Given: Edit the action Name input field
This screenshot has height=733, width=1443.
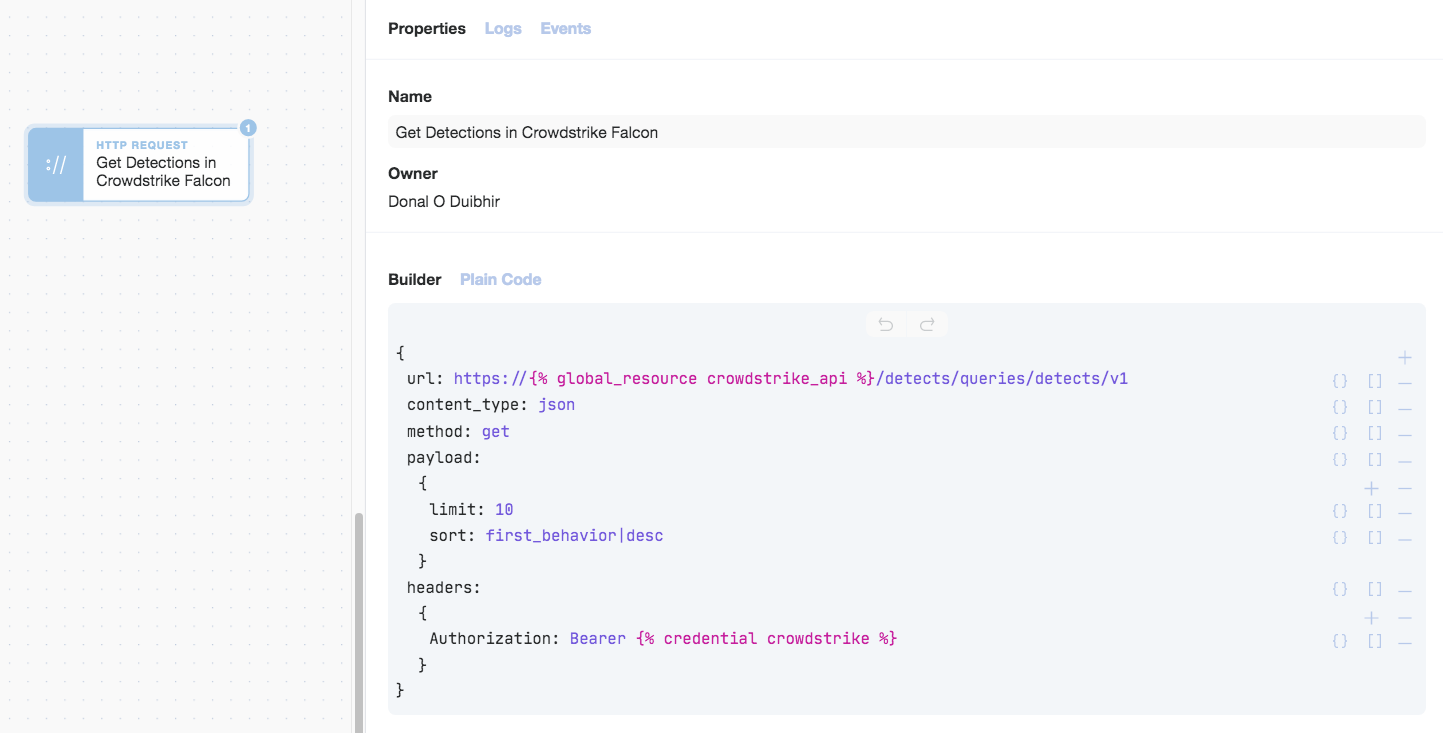Looking at the screenshot, I should pos(907,132).
